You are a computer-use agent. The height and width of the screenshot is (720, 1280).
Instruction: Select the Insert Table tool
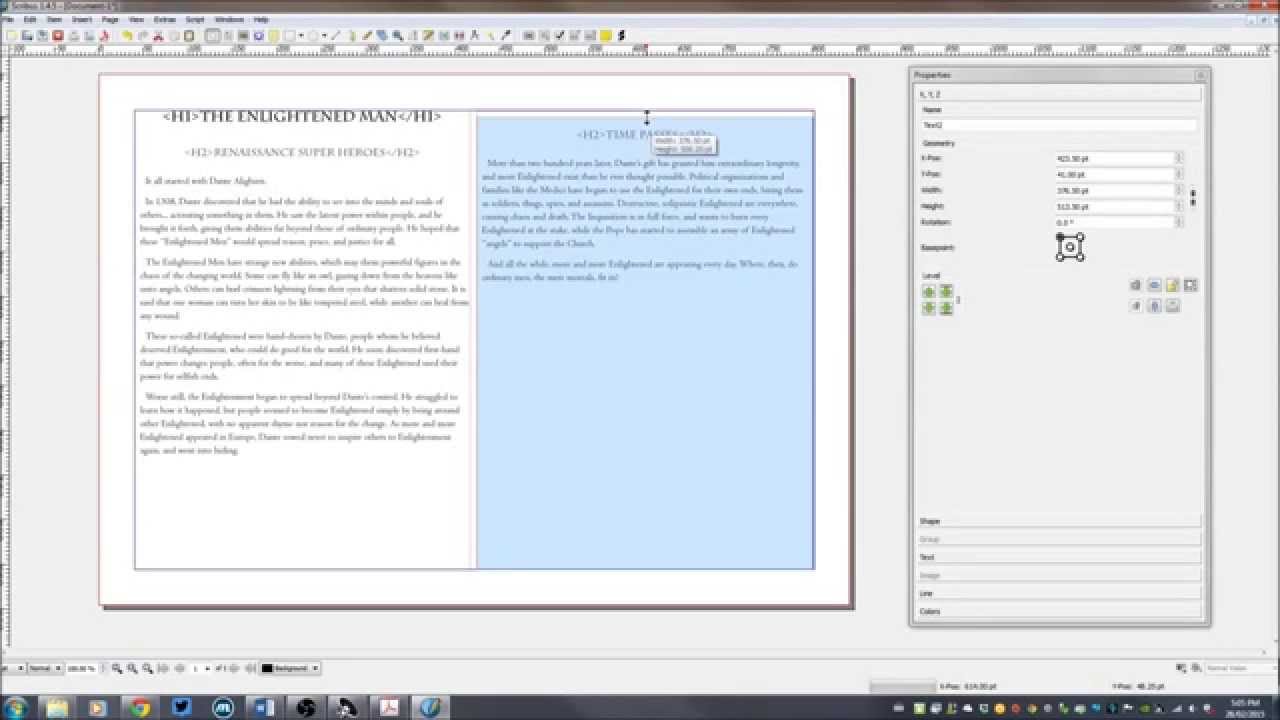point(273,35)
